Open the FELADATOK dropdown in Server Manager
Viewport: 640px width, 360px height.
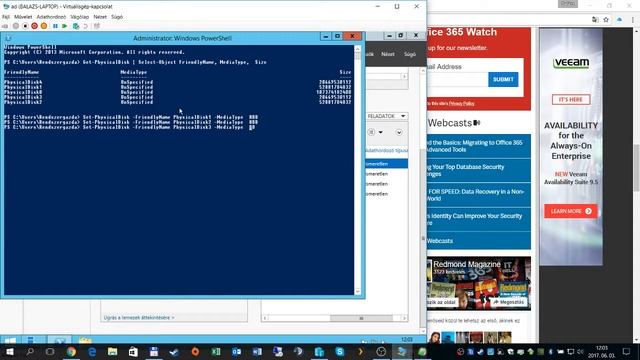[x=386, y=116]
